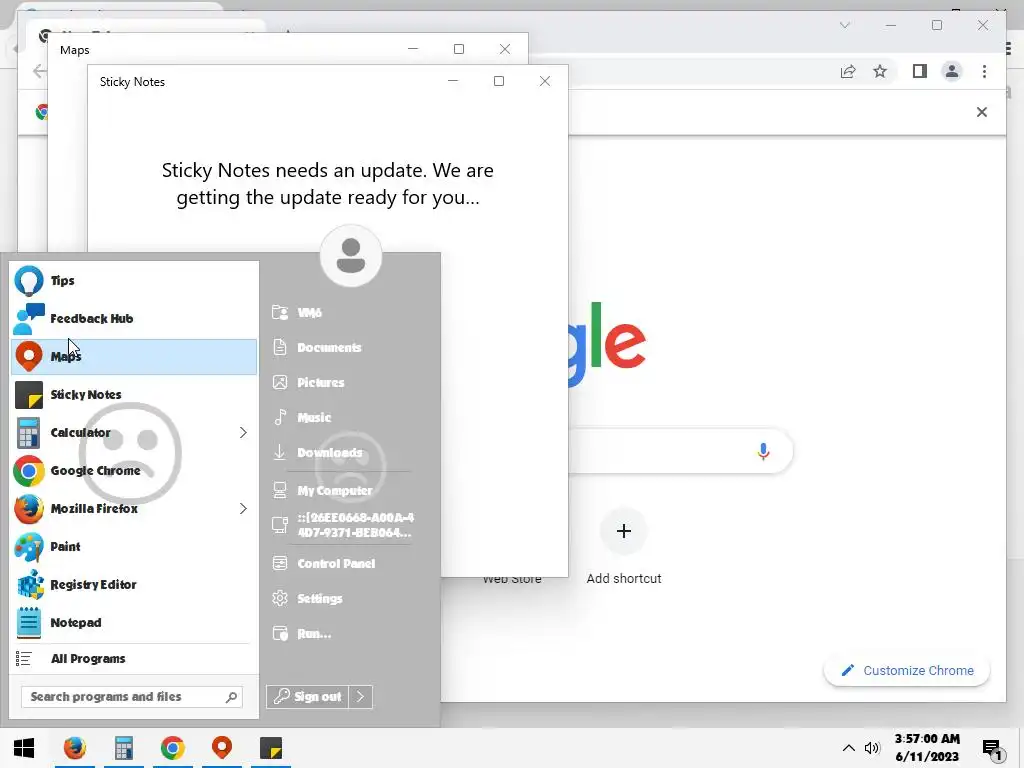1024x768 pixels.
Task: Expand the arrow next to Sign out
Action: click(x=360, y=697)
